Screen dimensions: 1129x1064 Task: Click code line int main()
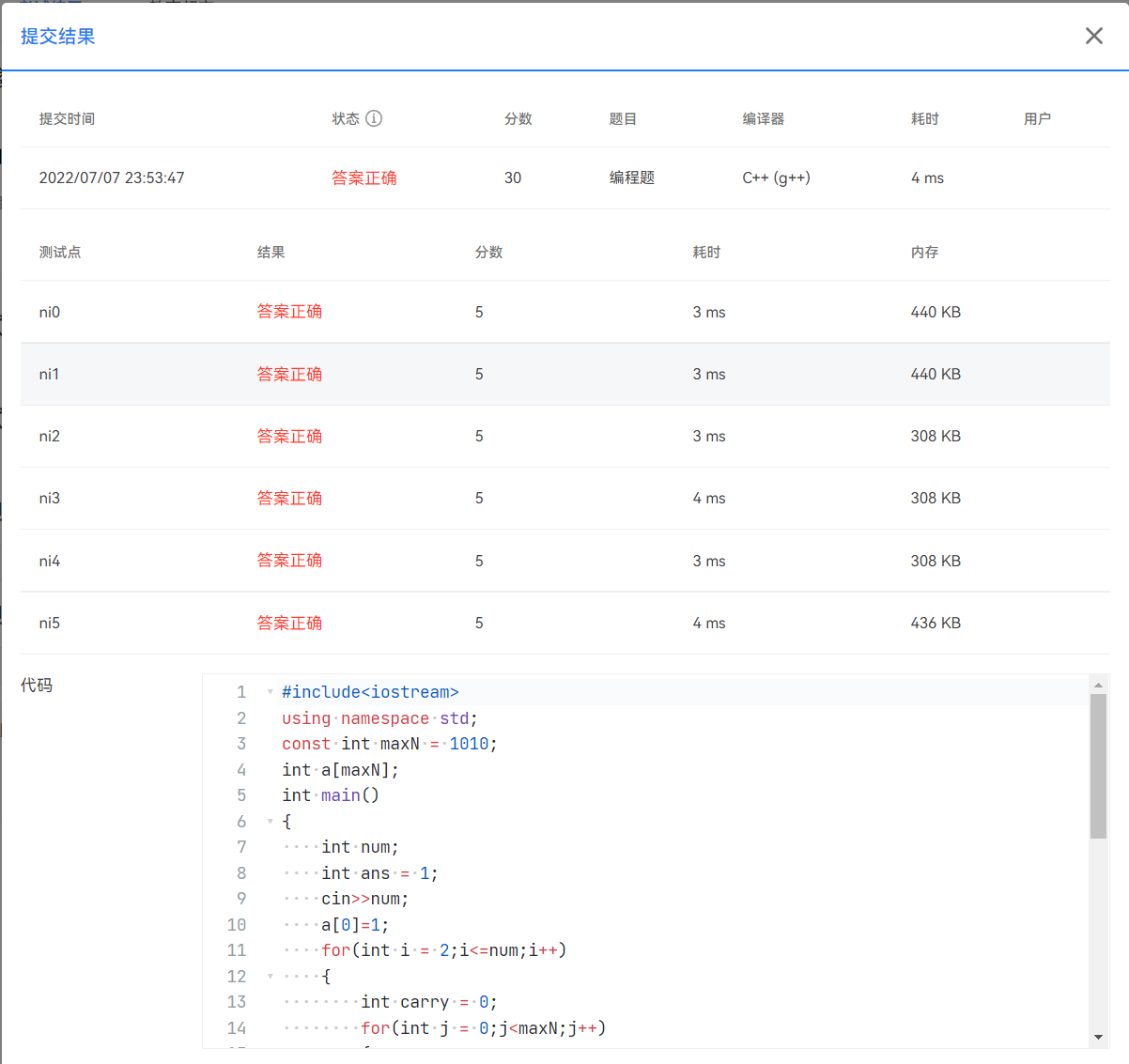coord(331,795)
